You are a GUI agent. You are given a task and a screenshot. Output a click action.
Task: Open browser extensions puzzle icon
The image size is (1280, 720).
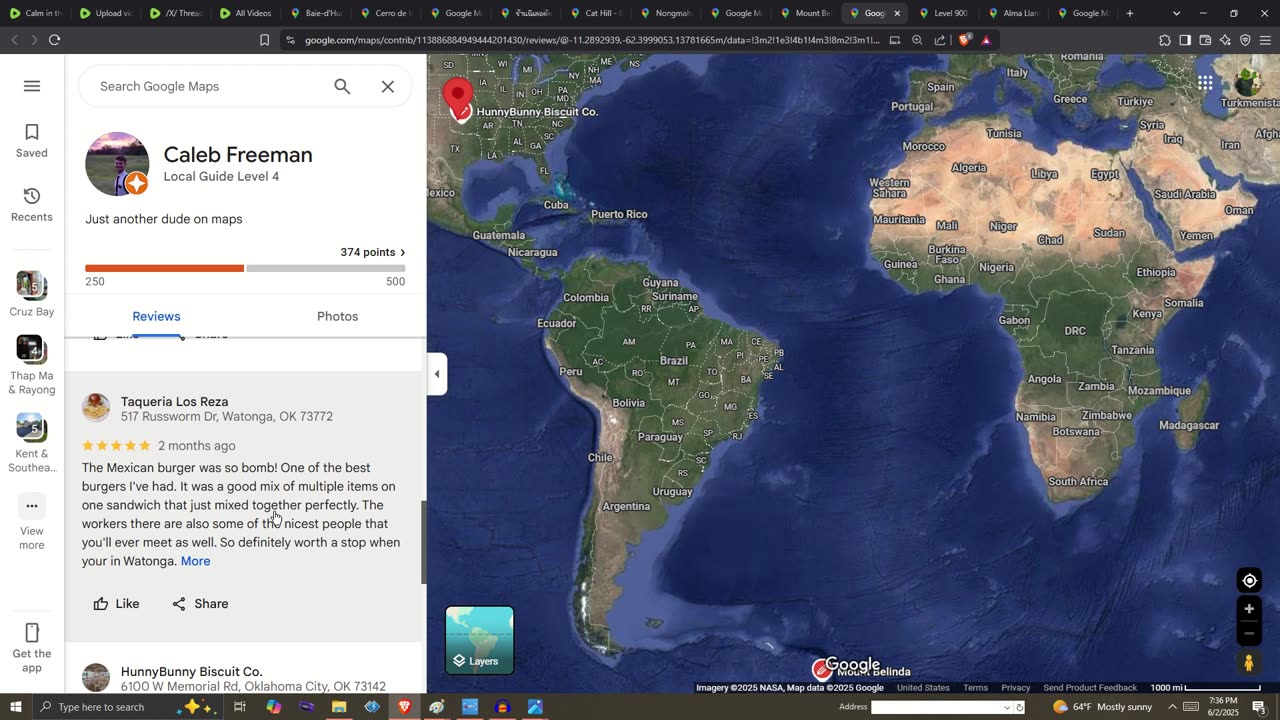(x=1165, y=40)
